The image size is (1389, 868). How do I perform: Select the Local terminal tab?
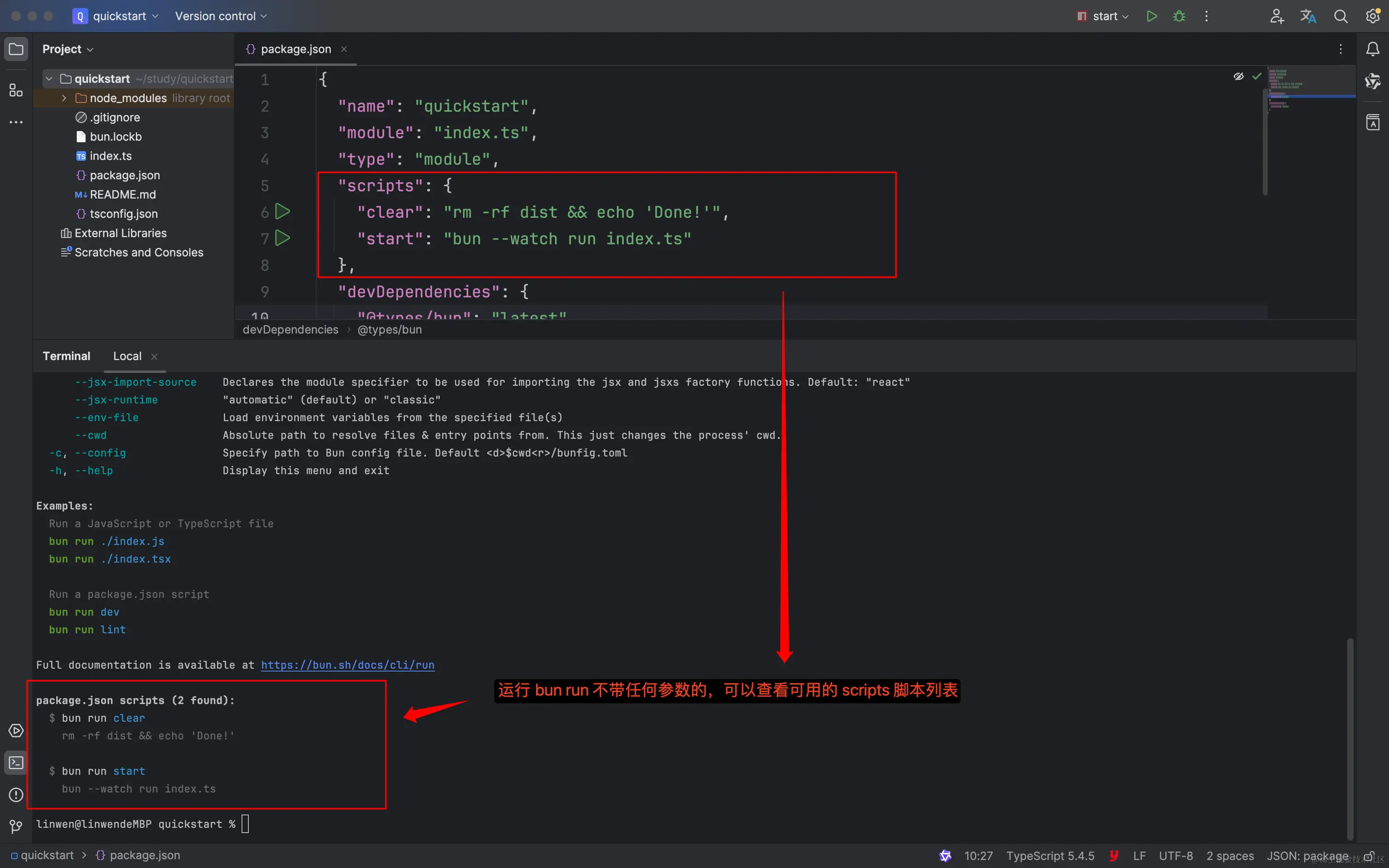(127, 356)
